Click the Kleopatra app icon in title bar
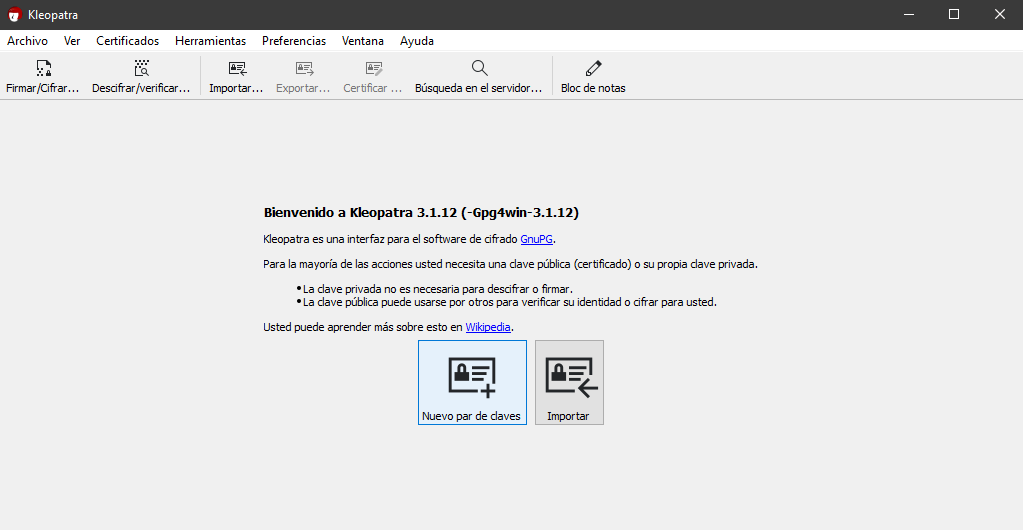 click(14, 14)
